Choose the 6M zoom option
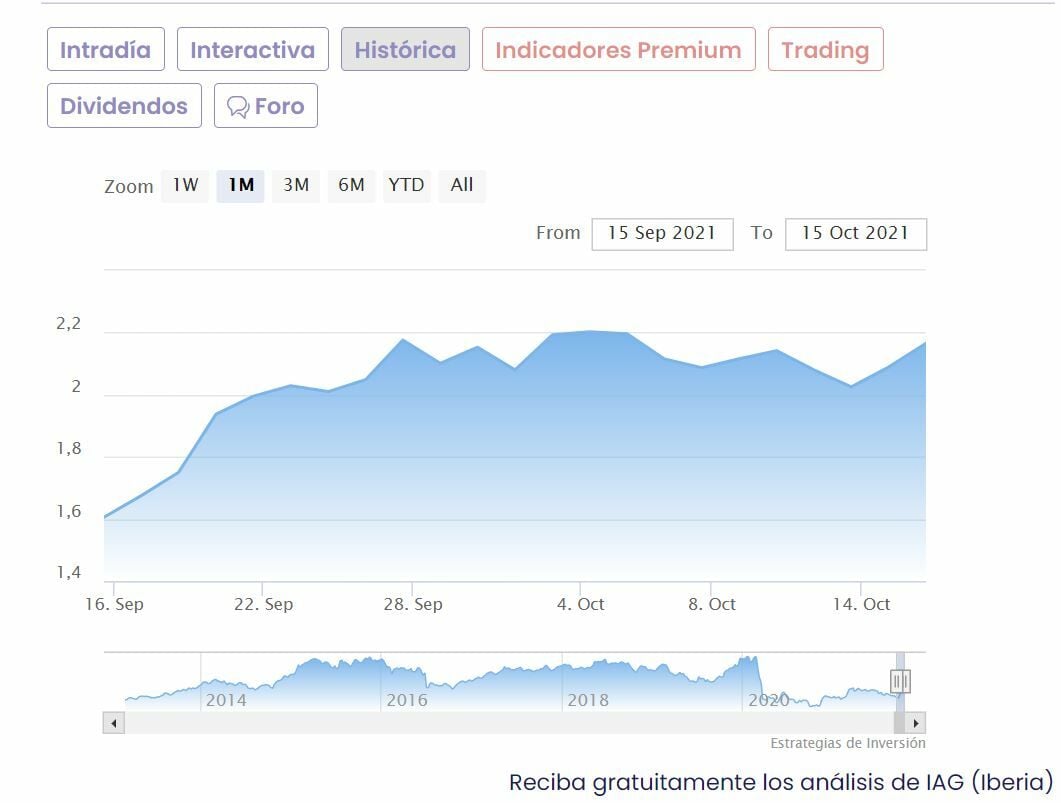 351,185
